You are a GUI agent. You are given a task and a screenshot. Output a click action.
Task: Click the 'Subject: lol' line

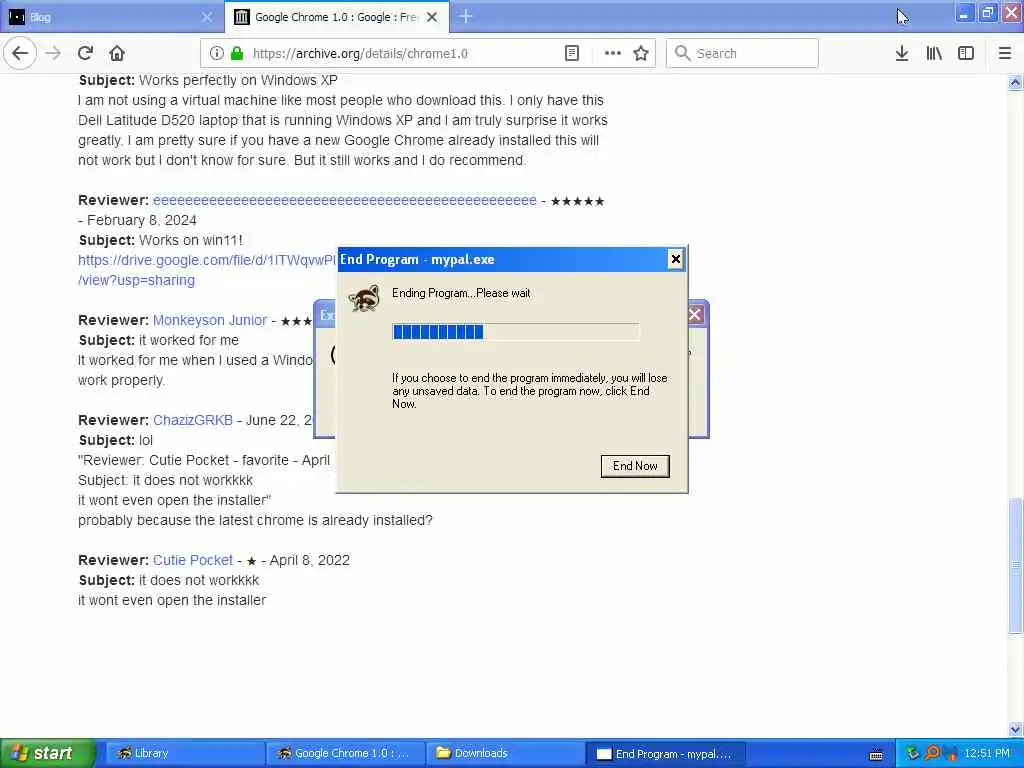click(116, 440)
